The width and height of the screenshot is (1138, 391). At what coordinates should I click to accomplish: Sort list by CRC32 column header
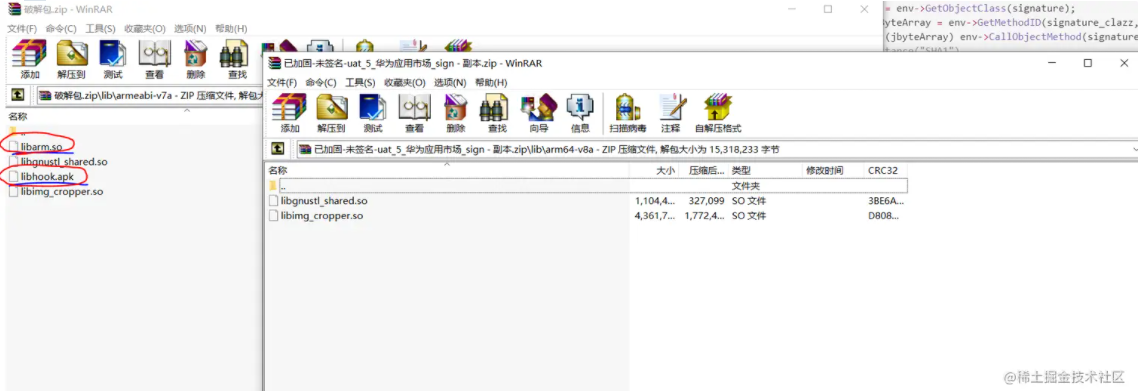click(x=883, y=170)
